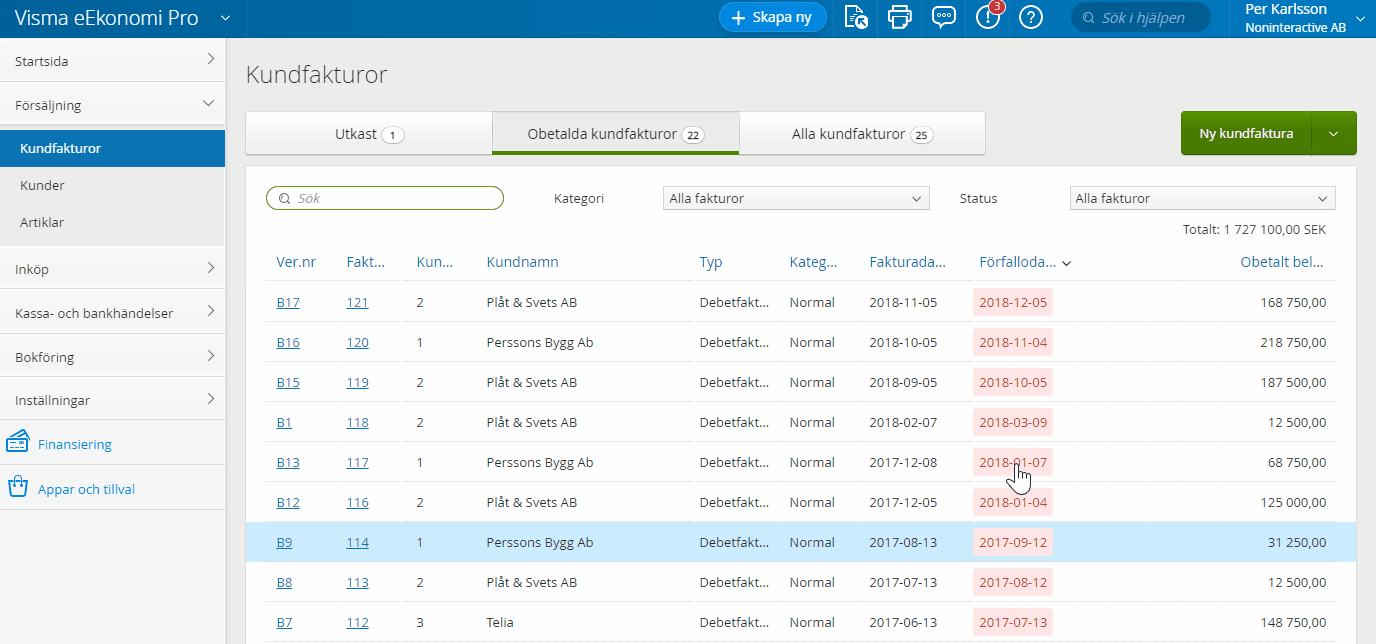
Task: Open voucher link B12
Action: [288, 502]
